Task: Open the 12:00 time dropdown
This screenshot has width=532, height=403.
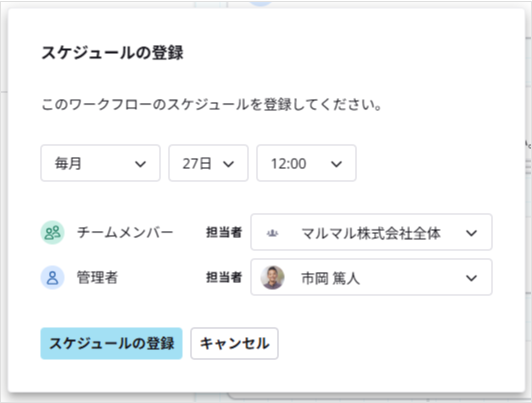Action: [x=306, y=163]
